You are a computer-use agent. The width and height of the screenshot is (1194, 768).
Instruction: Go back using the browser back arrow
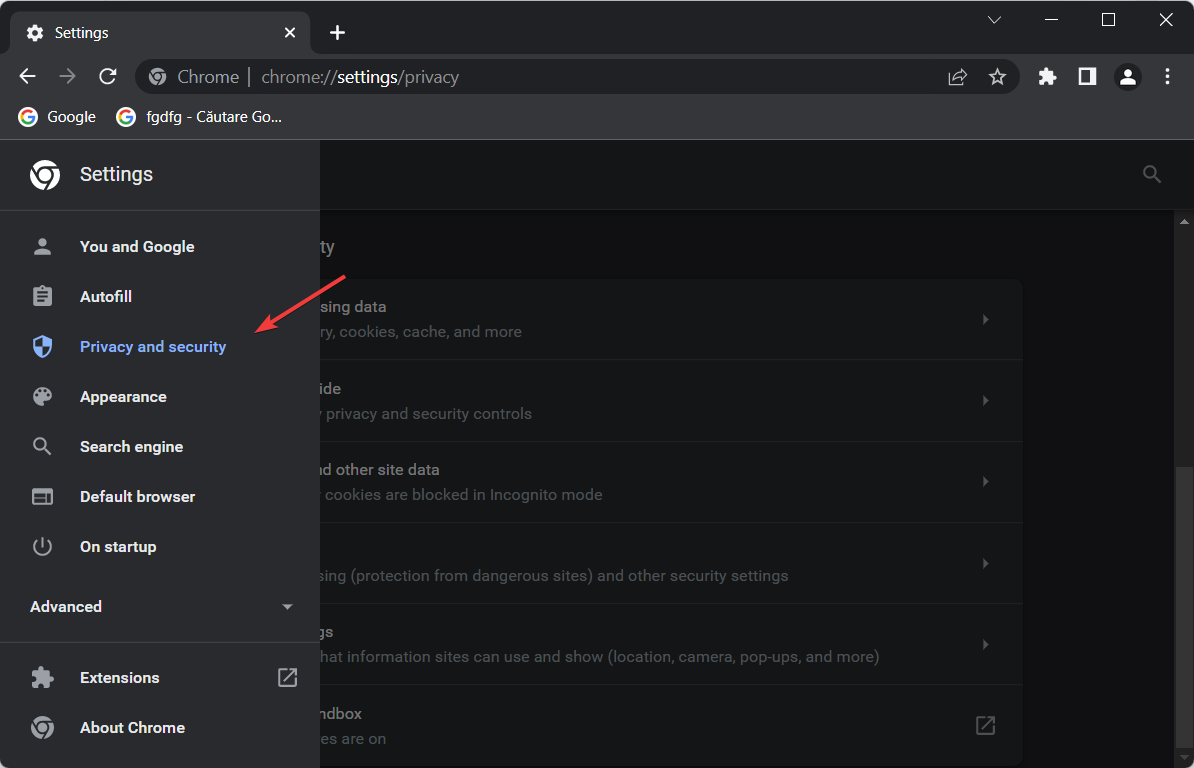coord(27,76)
